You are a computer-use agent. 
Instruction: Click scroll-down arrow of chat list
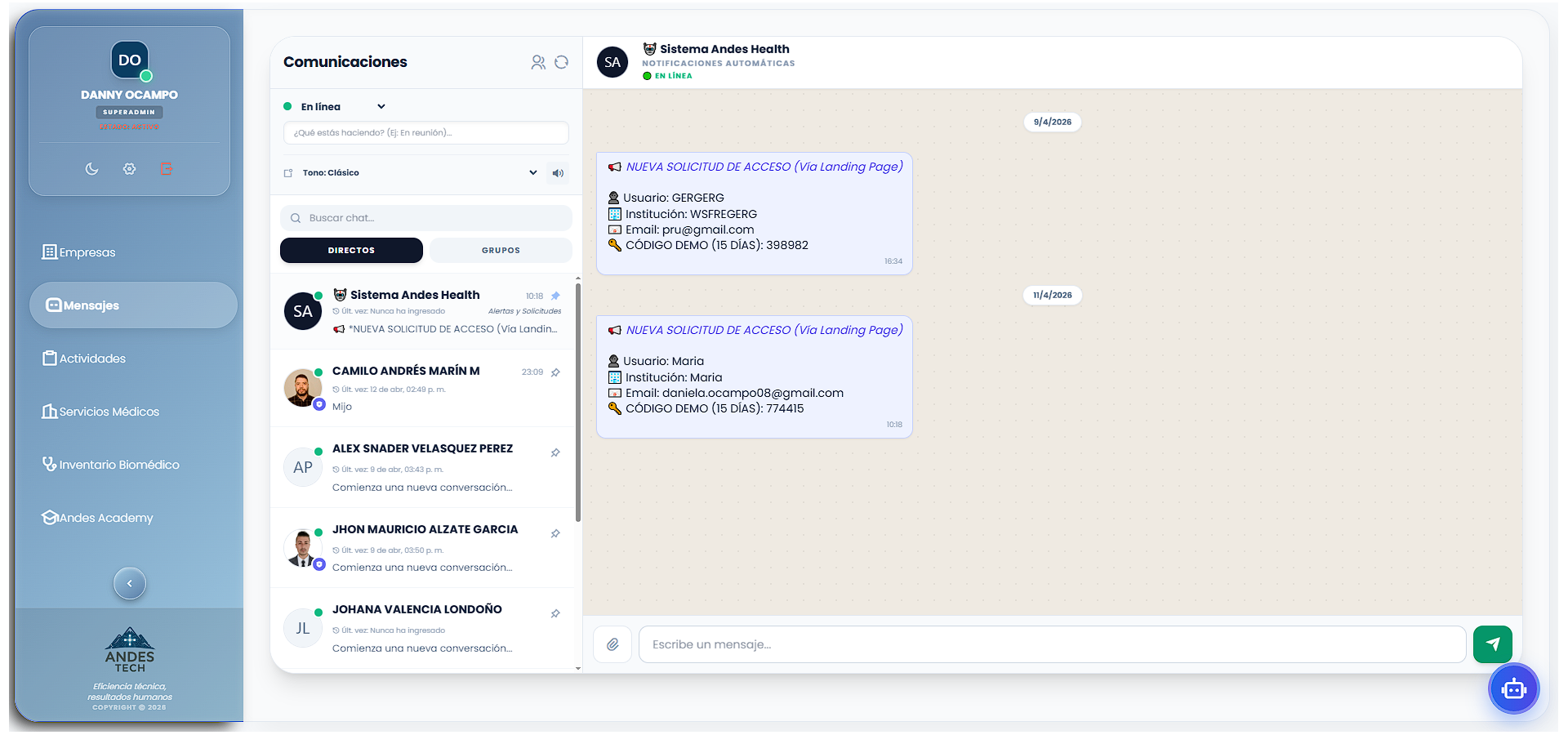(x=578, y=668)
